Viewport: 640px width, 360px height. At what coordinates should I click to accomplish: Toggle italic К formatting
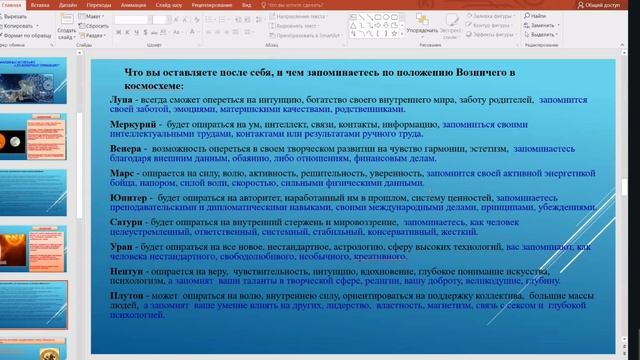127,32
